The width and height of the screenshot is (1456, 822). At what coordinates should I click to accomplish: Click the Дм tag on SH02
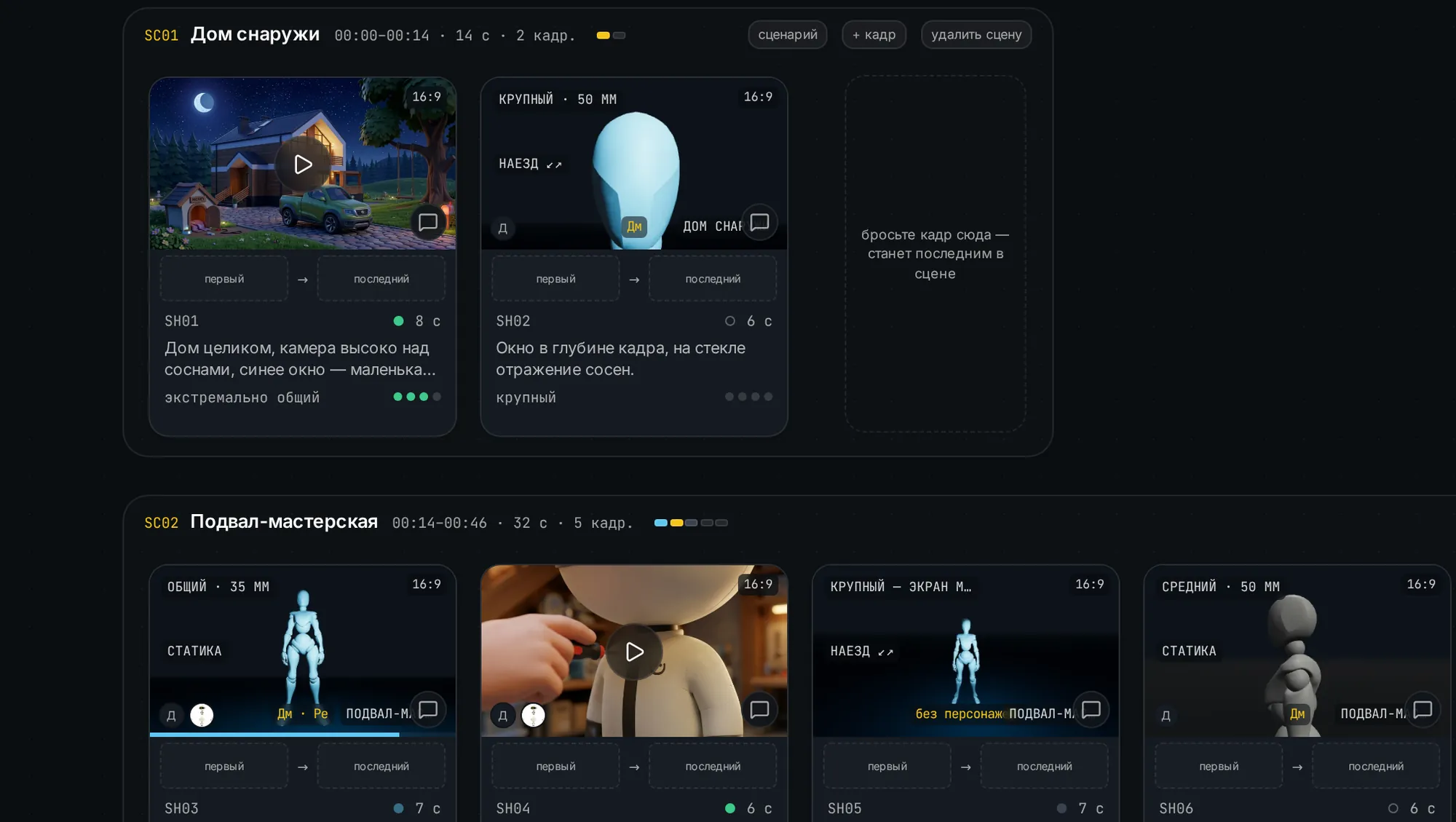point(634,226)
